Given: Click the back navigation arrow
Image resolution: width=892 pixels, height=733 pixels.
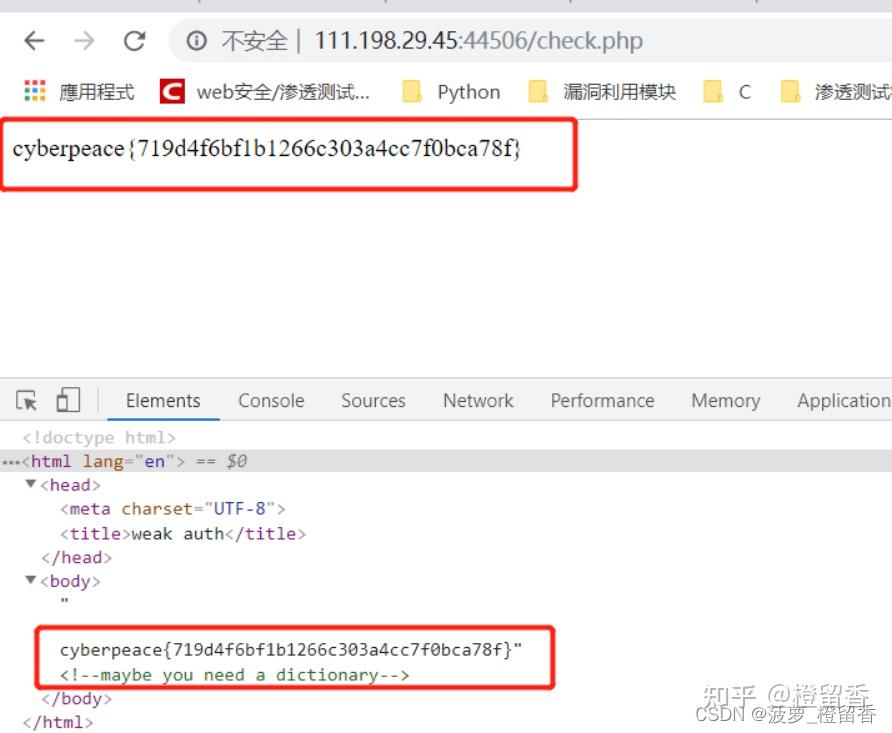Looking at the screenshot, I should [x=33, y=41].
